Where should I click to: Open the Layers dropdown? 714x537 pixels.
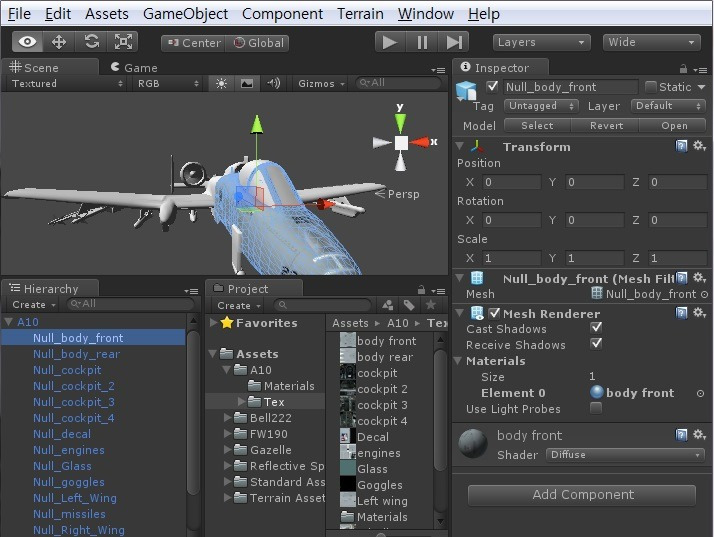coord(541,42)
